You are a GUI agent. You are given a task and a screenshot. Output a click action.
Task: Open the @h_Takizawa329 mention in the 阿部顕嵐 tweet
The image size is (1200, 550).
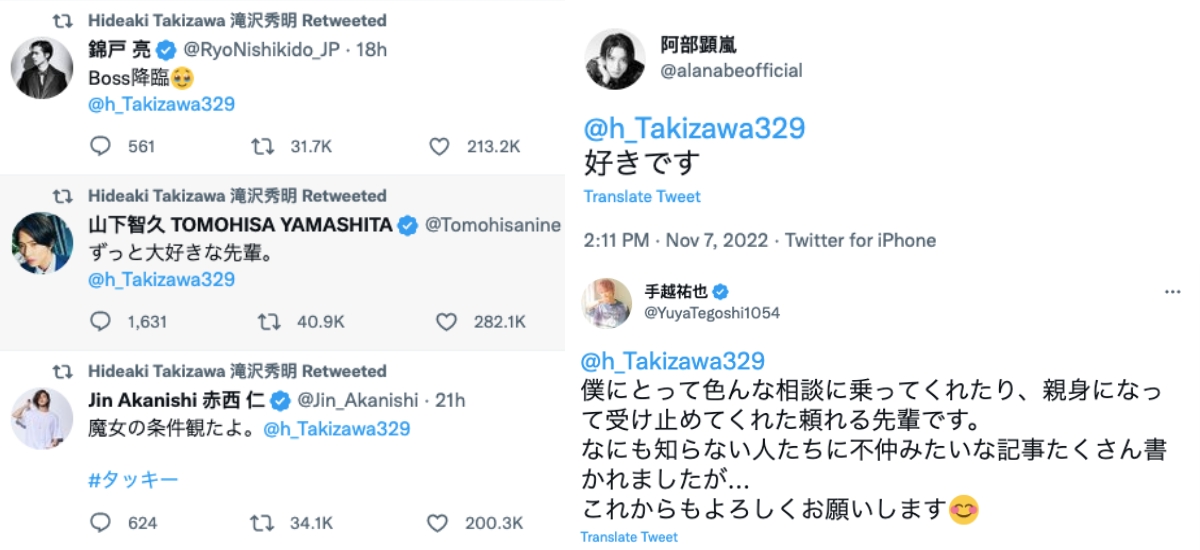click(694, 128)
